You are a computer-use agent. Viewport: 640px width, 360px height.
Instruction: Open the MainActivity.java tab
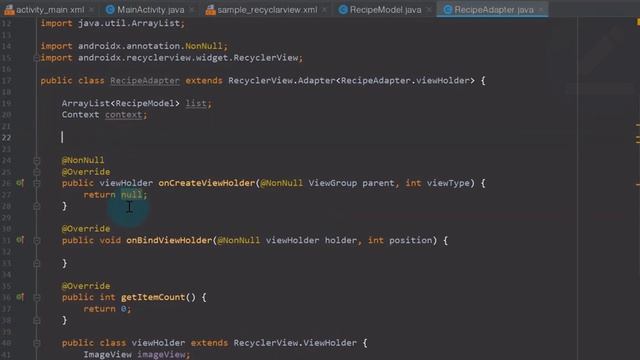150,9
